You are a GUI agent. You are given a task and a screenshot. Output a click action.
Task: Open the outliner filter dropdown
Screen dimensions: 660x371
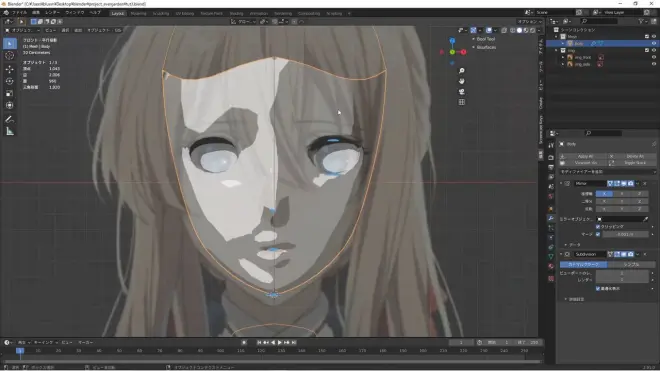click(x=642, y=21)
